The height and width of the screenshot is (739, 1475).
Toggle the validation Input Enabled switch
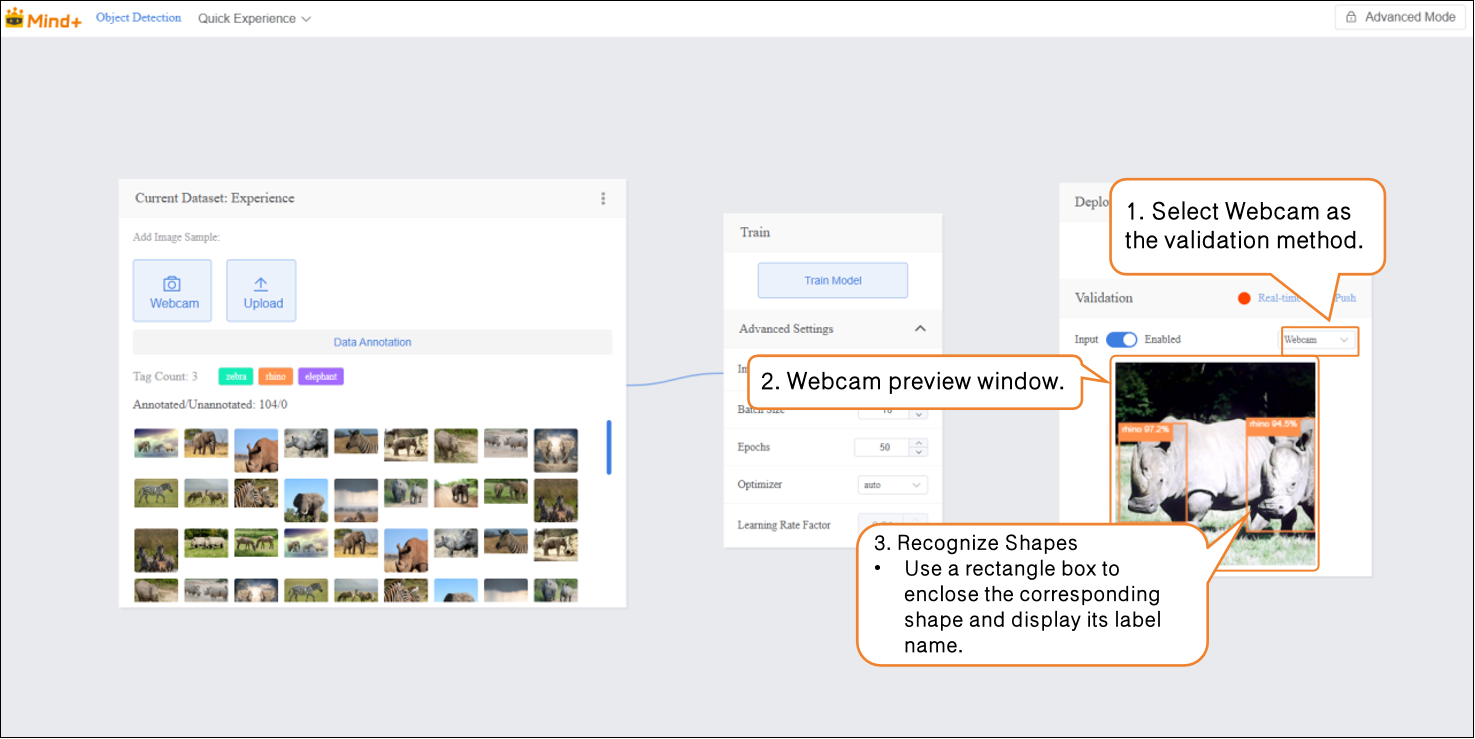tap(1121, 340)
